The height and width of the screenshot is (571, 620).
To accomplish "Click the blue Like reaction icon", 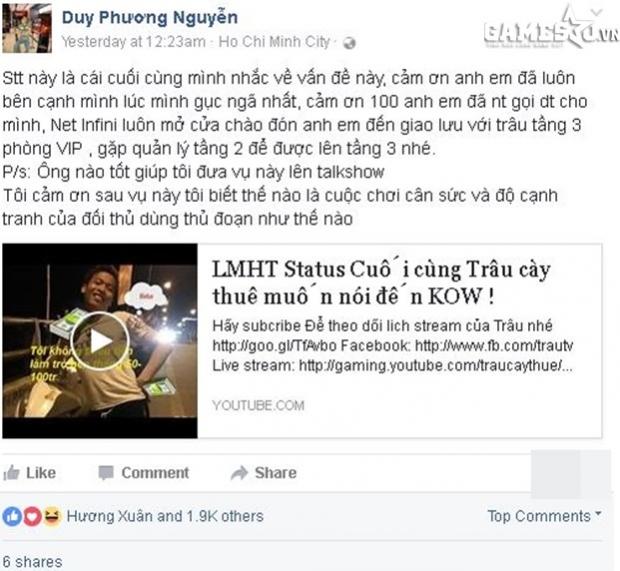I will [12, 516].
